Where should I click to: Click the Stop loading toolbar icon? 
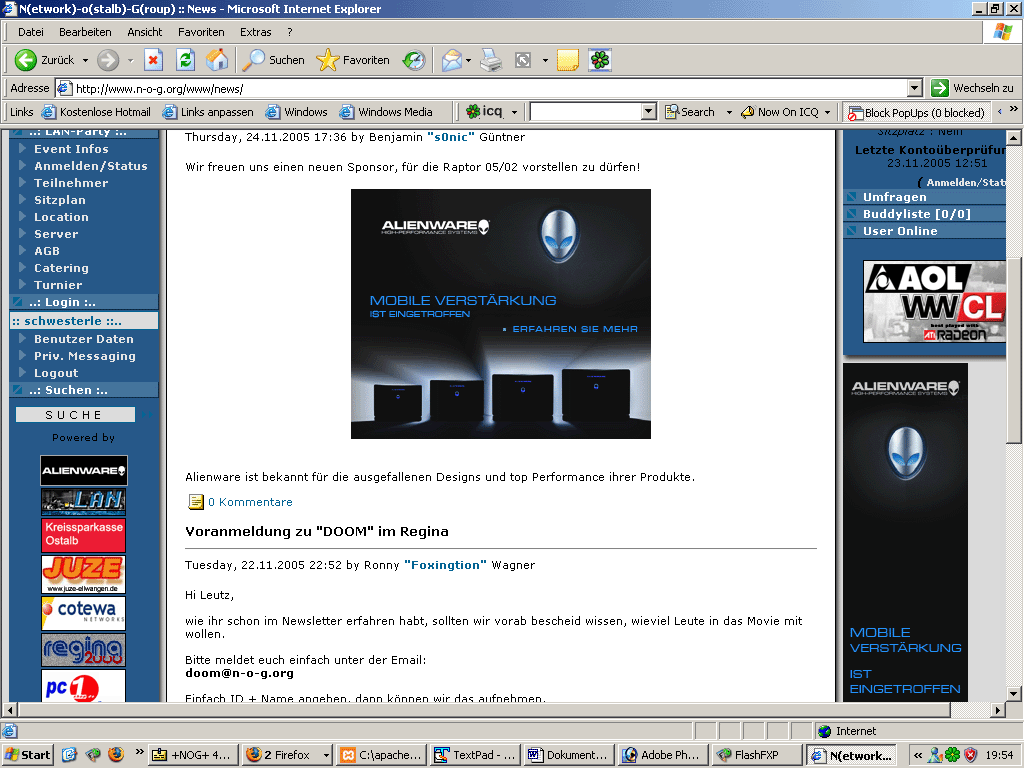click(x=153, y=60)
